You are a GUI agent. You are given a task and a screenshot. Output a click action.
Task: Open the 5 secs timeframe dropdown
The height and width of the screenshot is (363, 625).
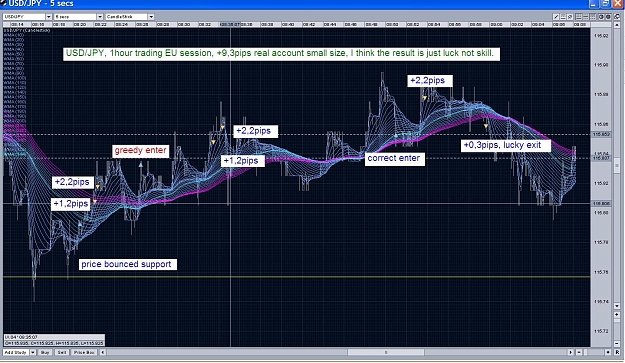[x=100, y=17]
